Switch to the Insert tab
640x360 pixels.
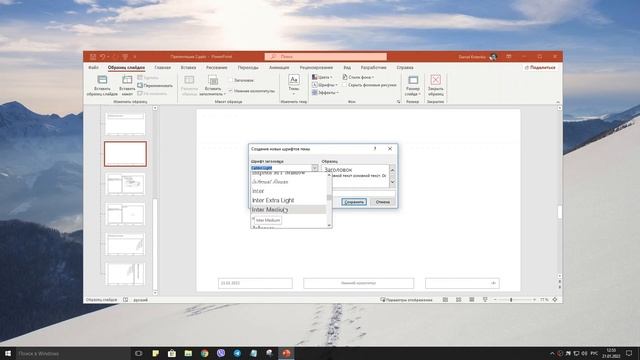tap(188, 67)
